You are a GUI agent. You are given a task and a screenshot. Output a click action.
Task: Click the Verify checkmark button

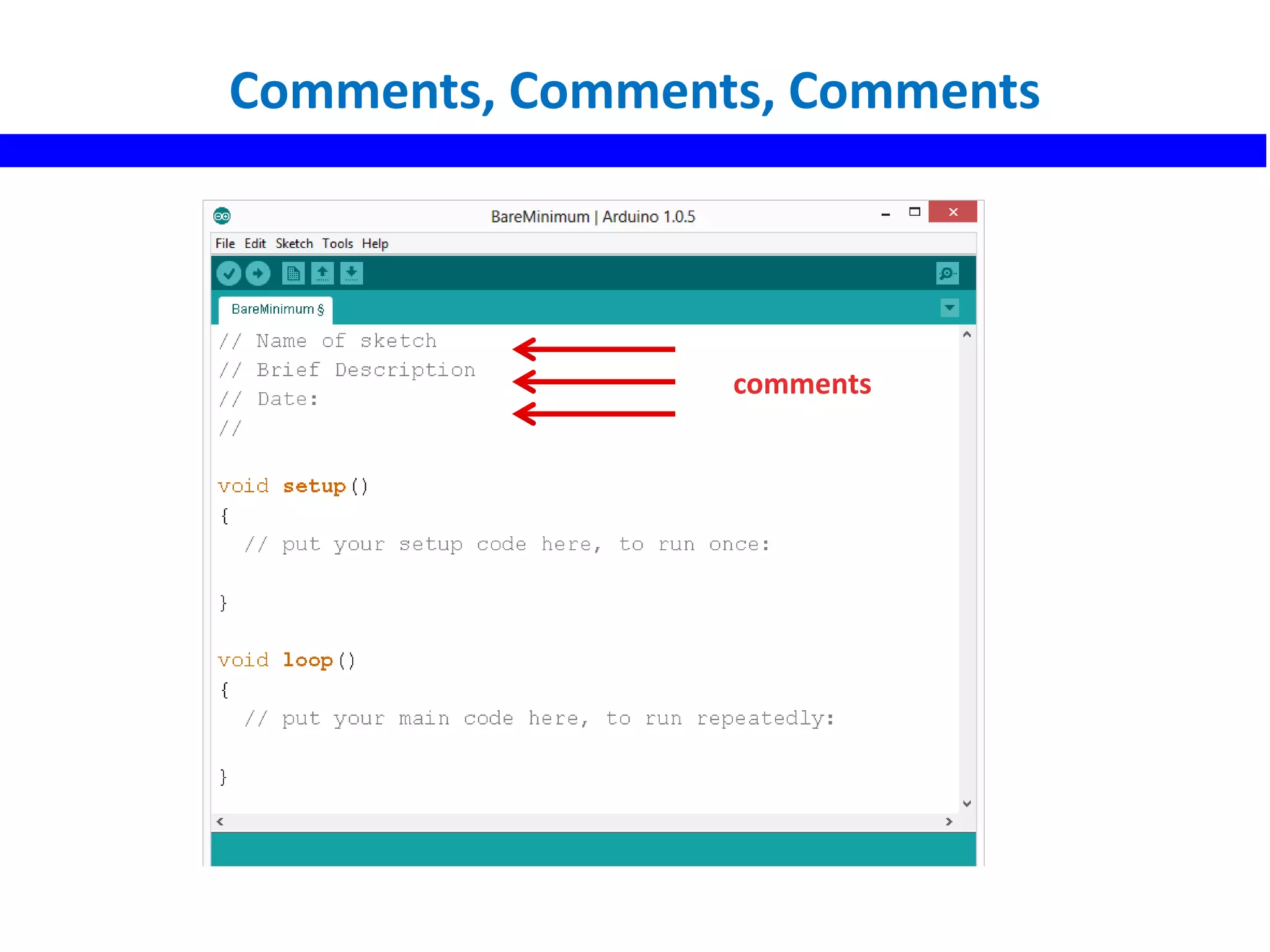[228, 273]
